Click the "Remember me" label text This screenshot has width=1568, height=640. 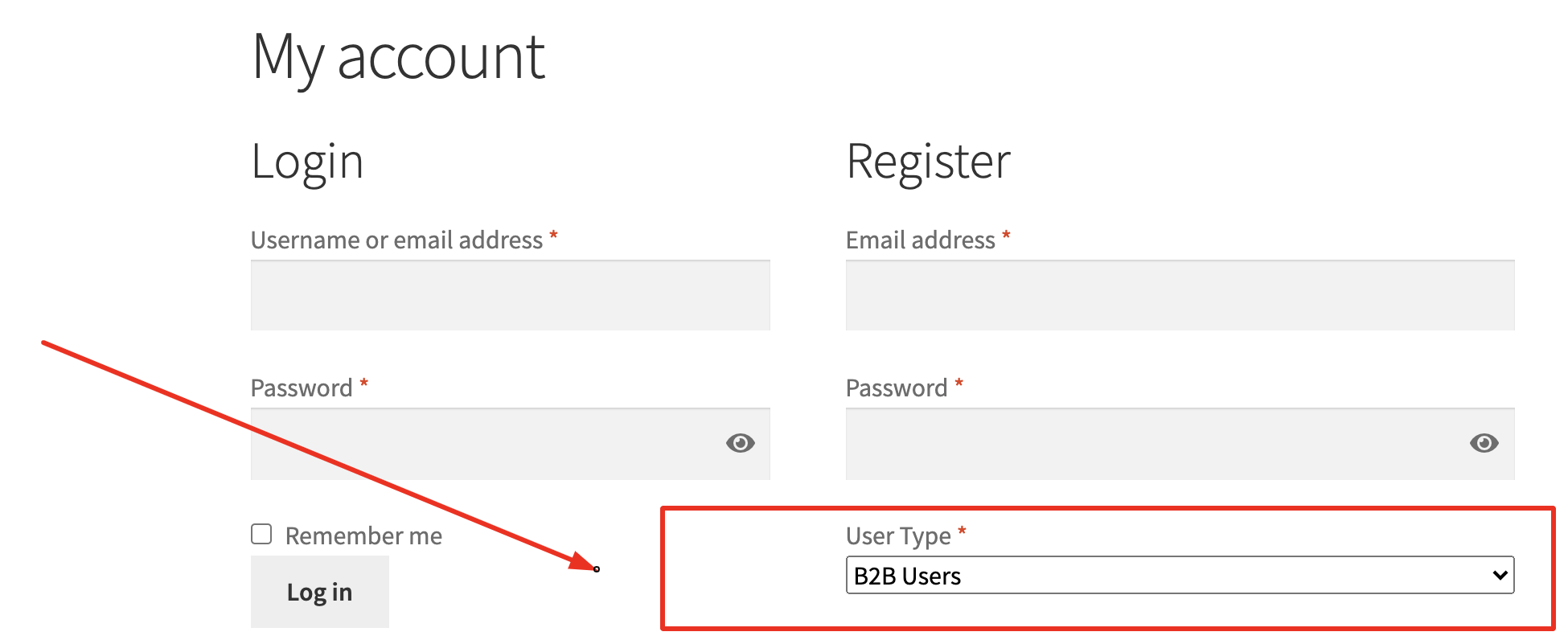point(363,536)
